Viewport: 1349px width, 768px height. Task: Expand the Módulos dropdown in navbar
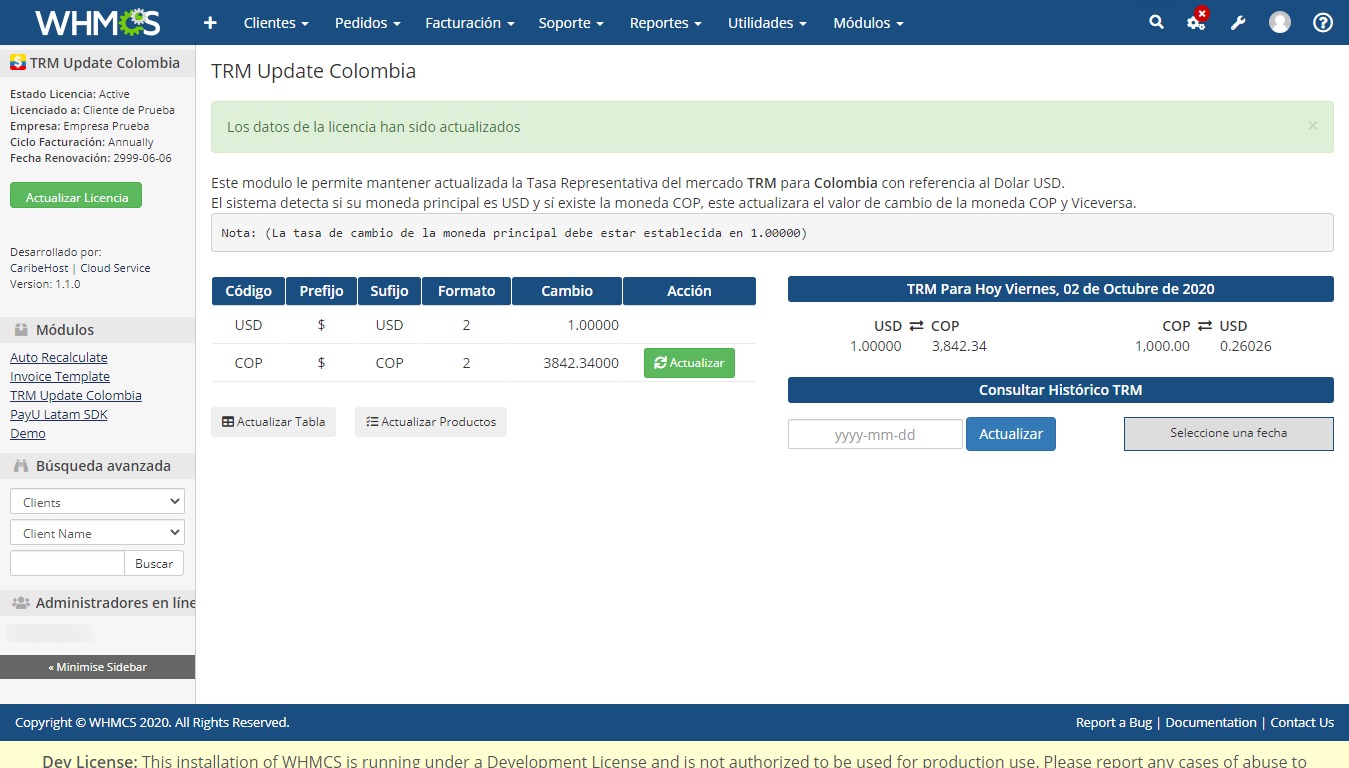[869, 22]
